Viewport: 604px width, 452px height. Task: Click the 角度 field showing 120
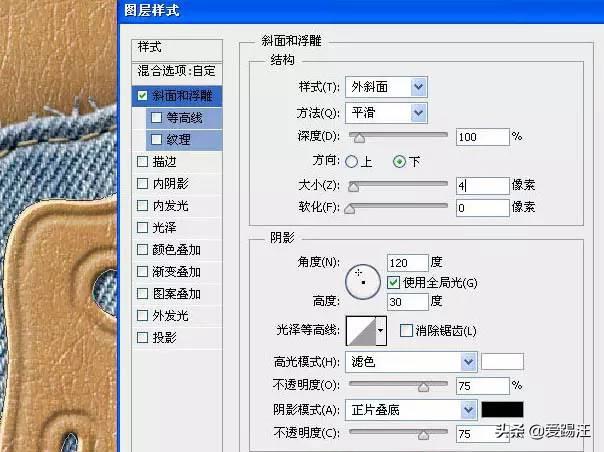(x=408, y=263)
